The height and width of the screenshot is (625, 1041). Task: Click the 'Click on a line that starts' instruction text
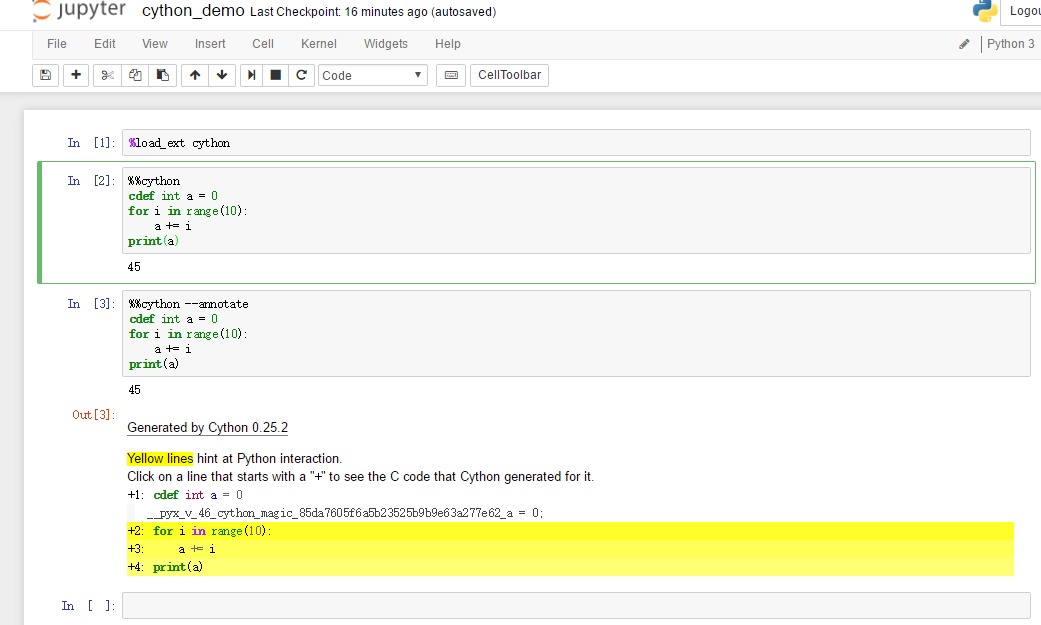point(360,476)
